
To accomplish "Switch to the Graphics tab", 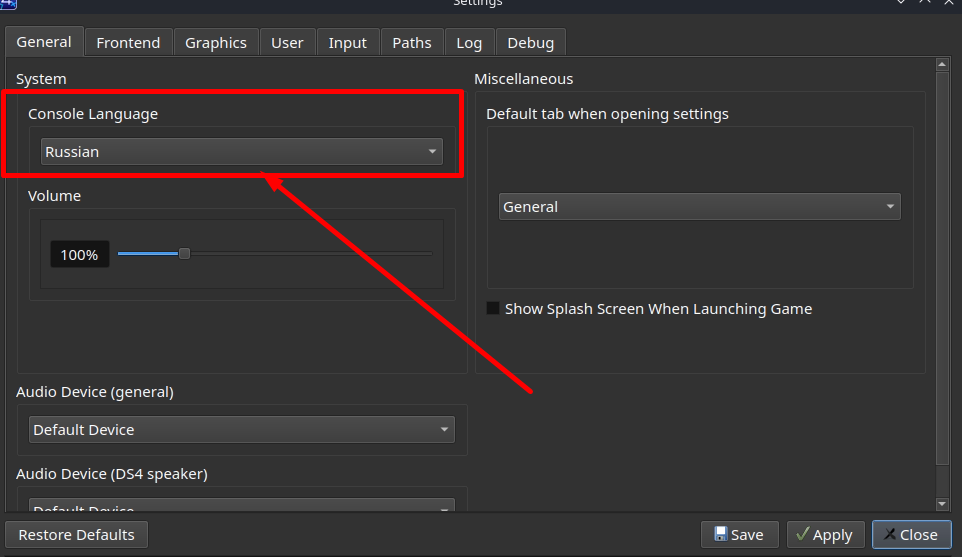I will [x=215, y=42].
